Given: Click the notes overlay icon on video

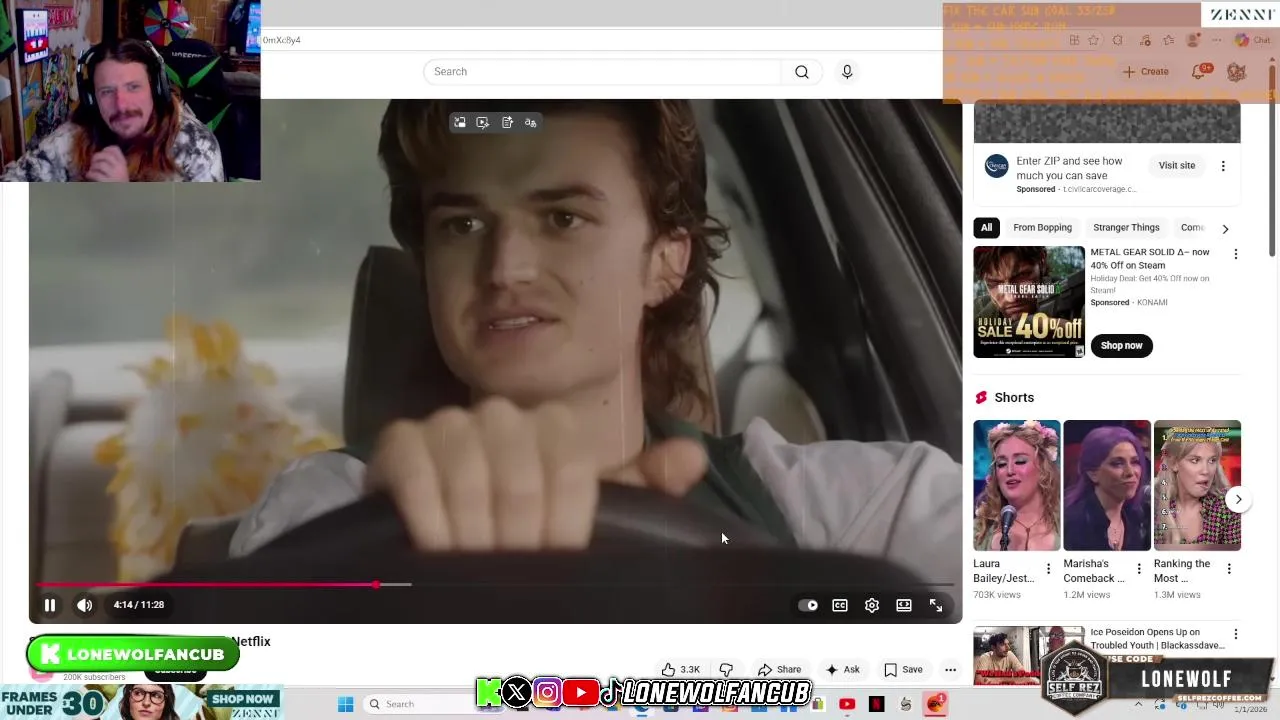Looking at the screenshot, I should click(x=507, y=122).
